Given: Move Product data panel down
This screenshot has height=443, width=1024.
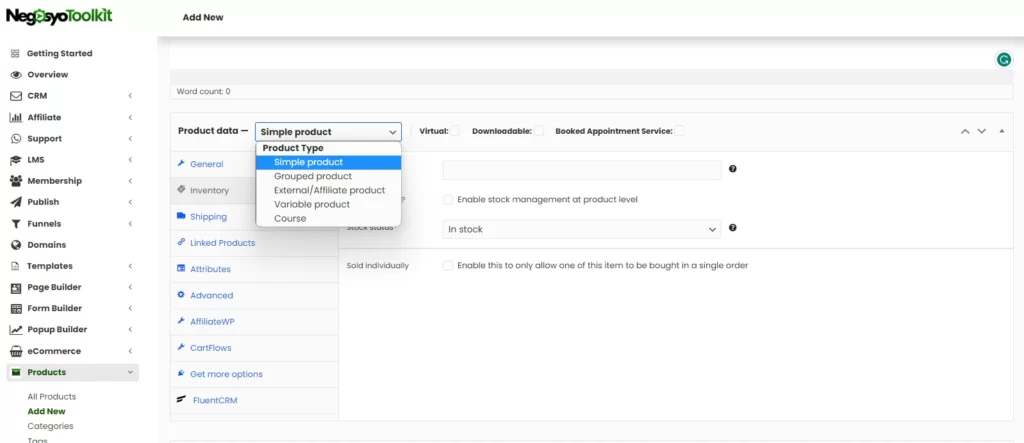Looking at the screenshot, I should pyautogui.click(x=982, y=131).
